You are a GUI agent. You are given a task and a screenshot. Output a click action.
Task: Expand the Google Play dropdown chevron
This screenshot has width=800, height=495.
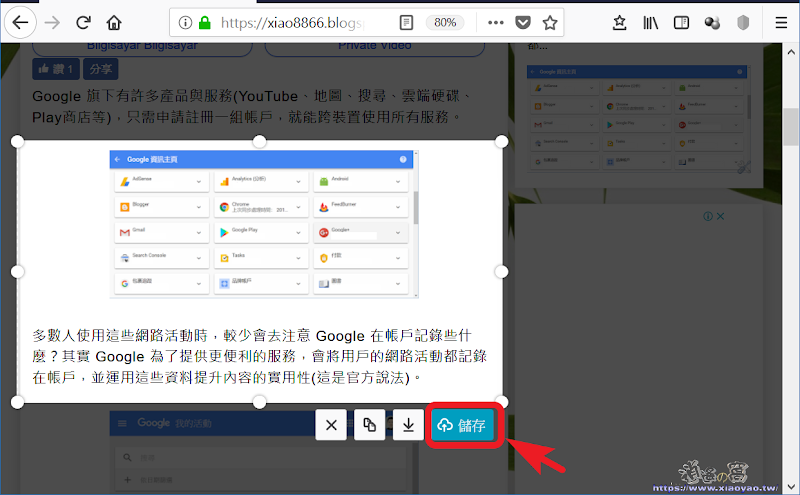[x=298, y=233]
